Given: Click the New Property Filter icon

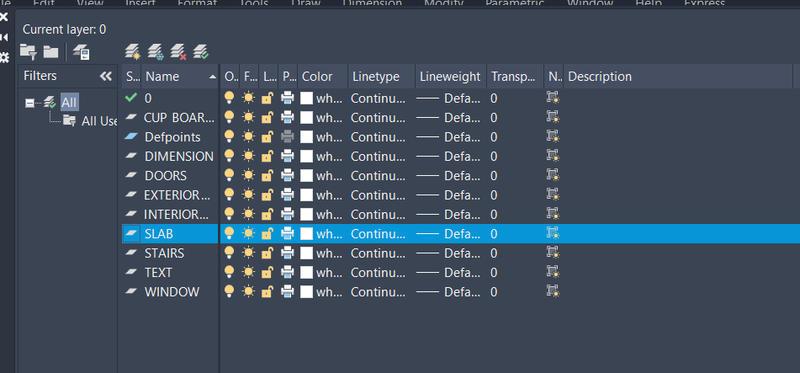Looking at the screenshot, I should point(28,52).
